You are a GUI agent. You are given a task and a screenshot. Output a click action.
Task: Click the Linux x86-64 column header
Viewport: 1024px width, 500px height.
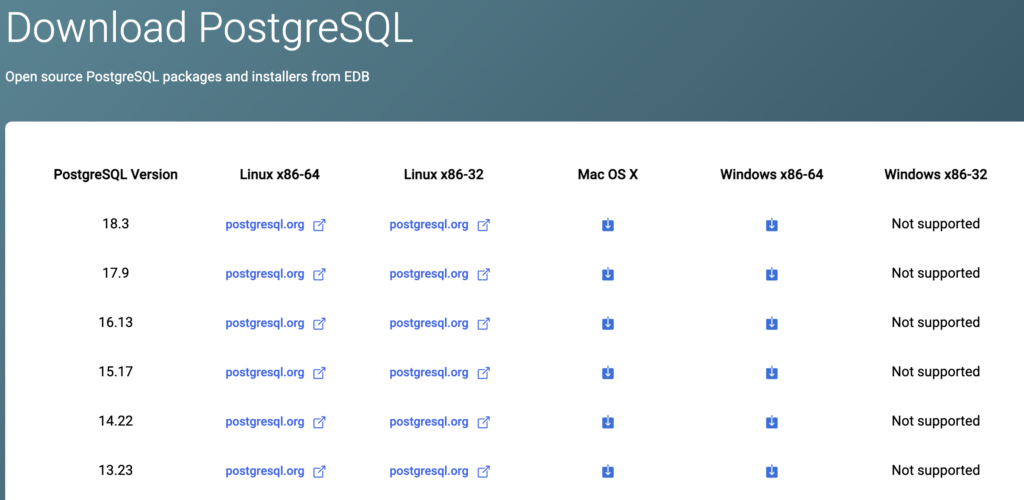point(280,174)
